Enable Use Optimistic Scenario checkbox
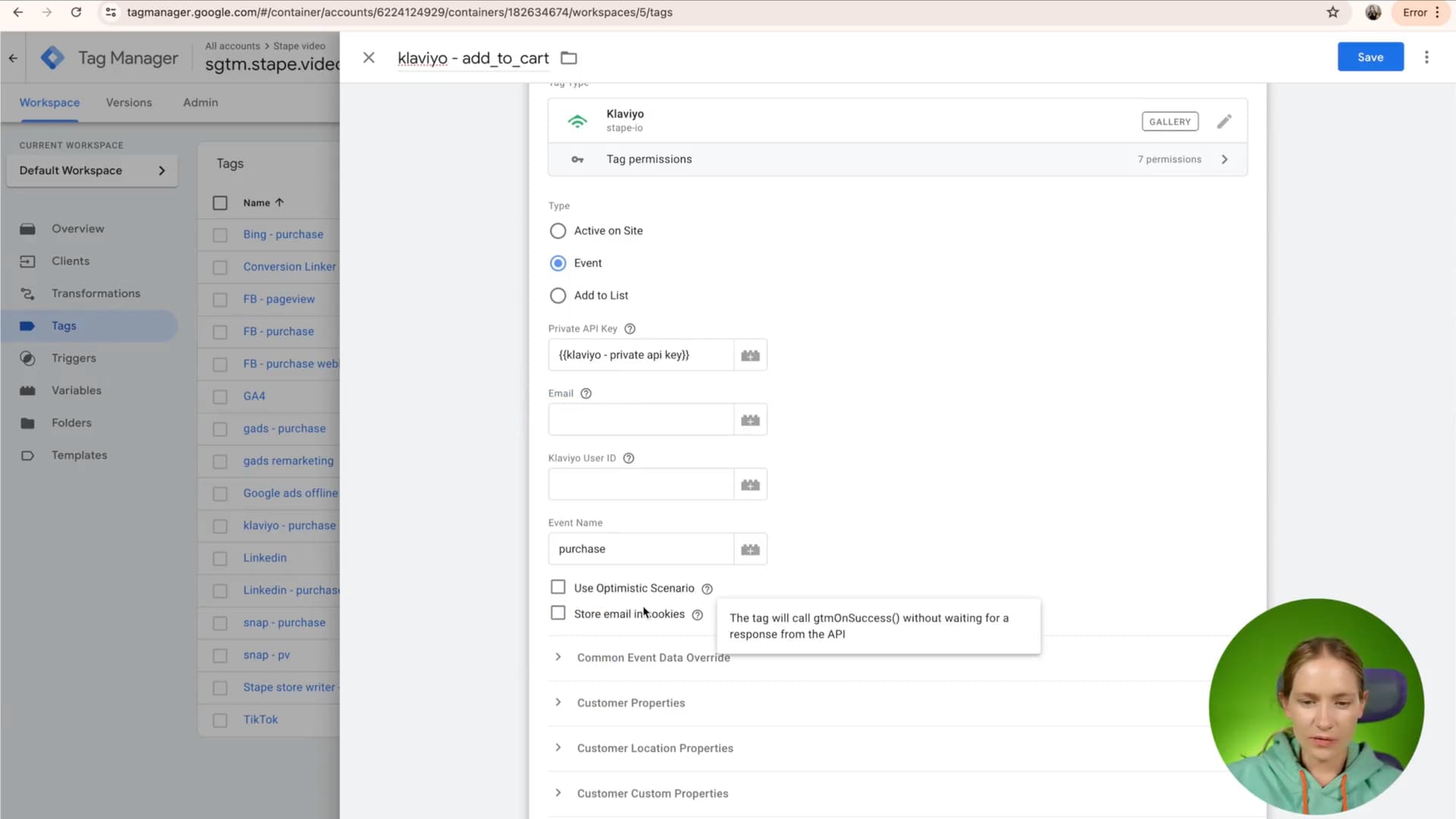Image resolution: width=1456 pixels, height=819 pixels. [558, 588]
